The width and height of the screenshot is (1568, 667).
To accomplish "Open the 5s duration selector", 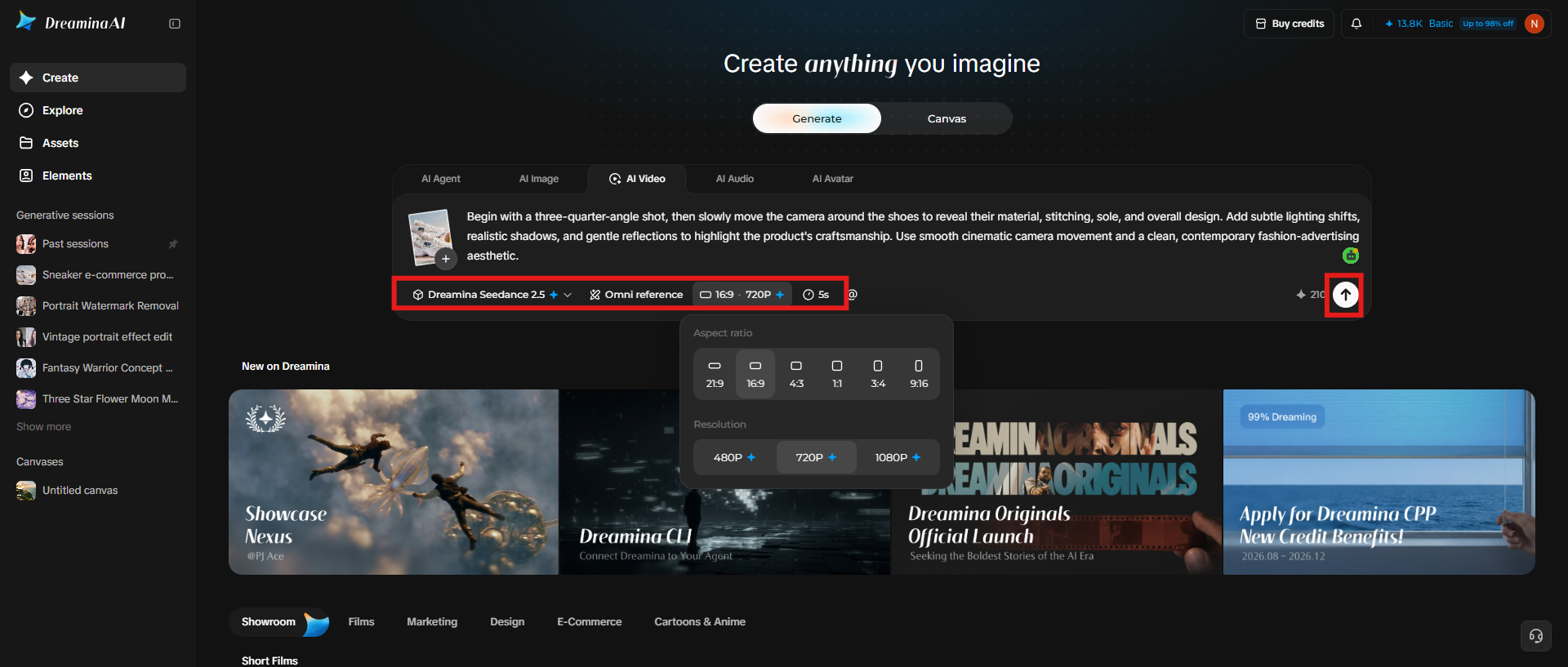I will coord(816,295).
